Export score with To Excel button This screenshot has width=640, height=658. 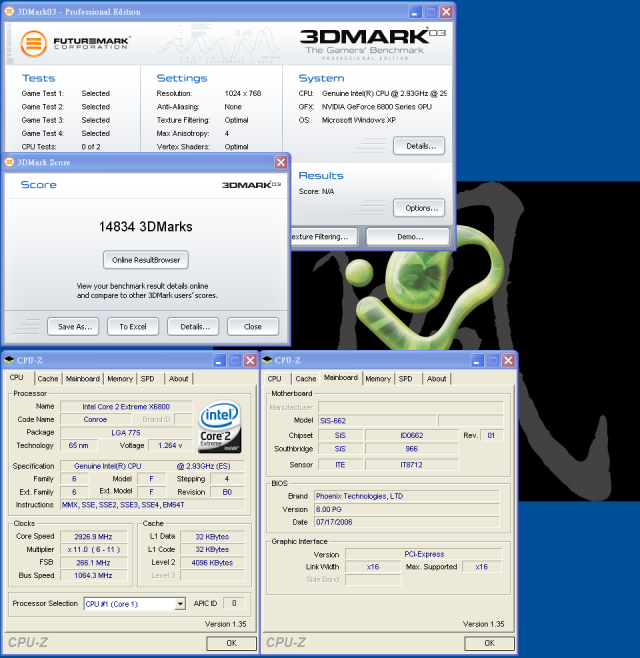tap(133, 326)
